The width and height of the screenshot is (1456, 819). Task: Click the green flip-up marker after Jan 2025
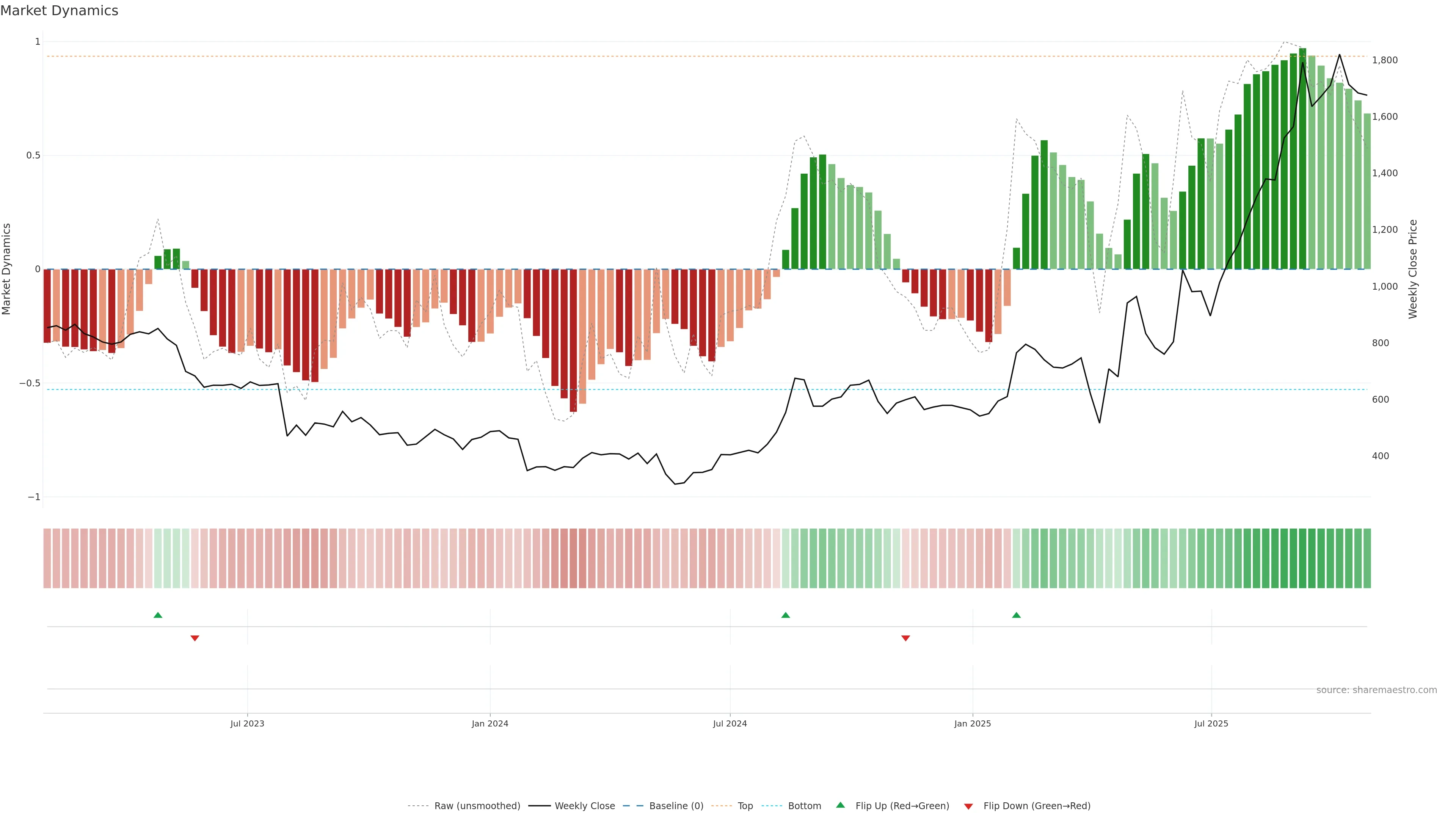(1016, 615)
